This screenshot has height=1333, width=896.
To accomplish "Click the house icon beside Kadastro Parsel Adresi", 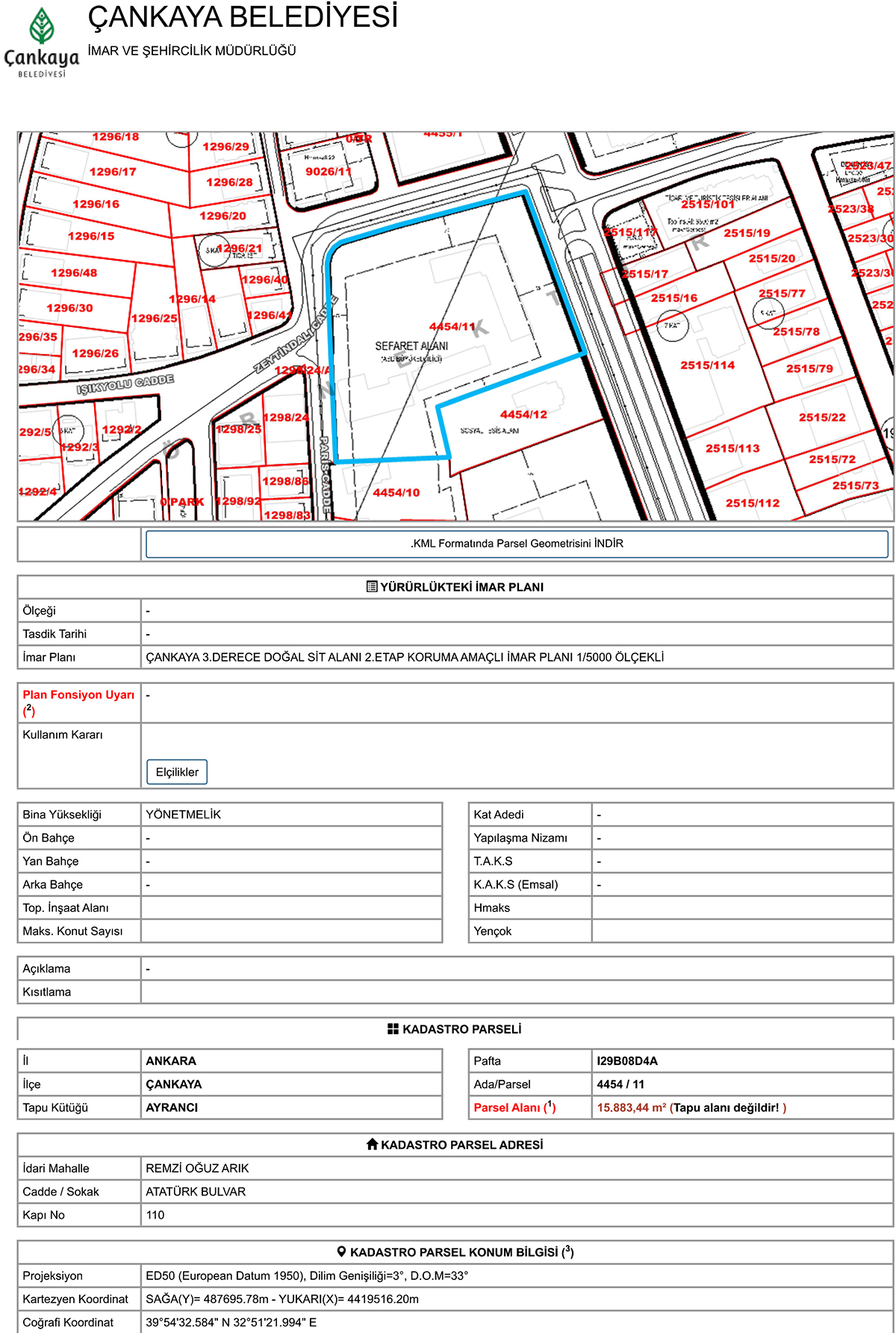I will tap(373, 1144).
